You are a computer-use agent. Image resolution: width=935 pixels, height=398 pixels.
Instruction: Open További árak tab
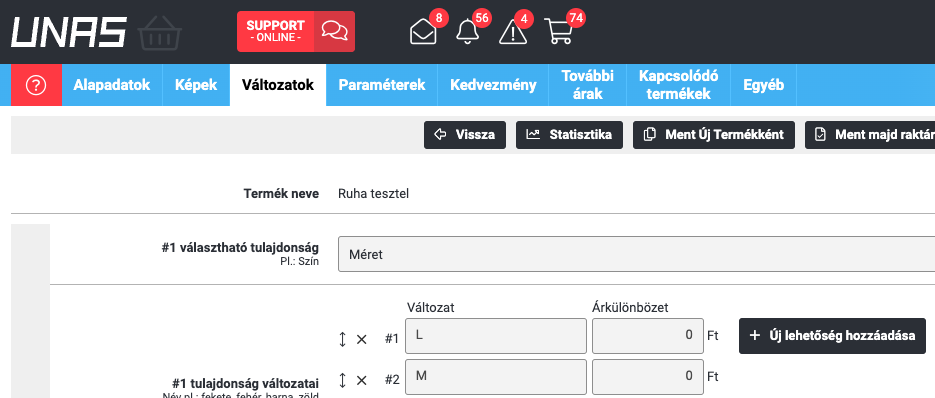587,85
